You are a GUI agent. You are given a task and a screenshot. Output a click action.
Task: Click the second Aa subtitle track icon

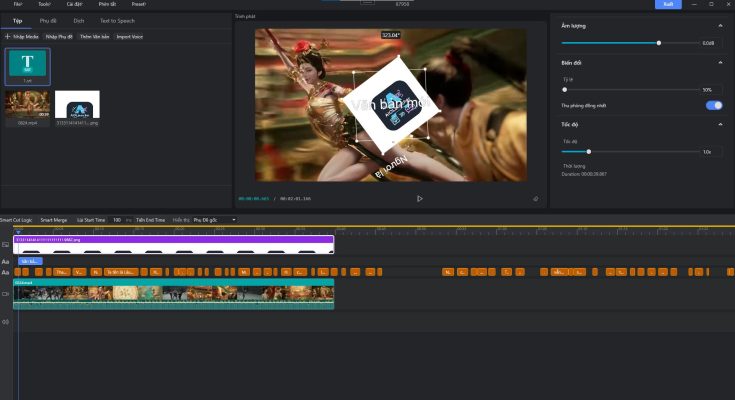pyautogui.click(x=6, y=272)
